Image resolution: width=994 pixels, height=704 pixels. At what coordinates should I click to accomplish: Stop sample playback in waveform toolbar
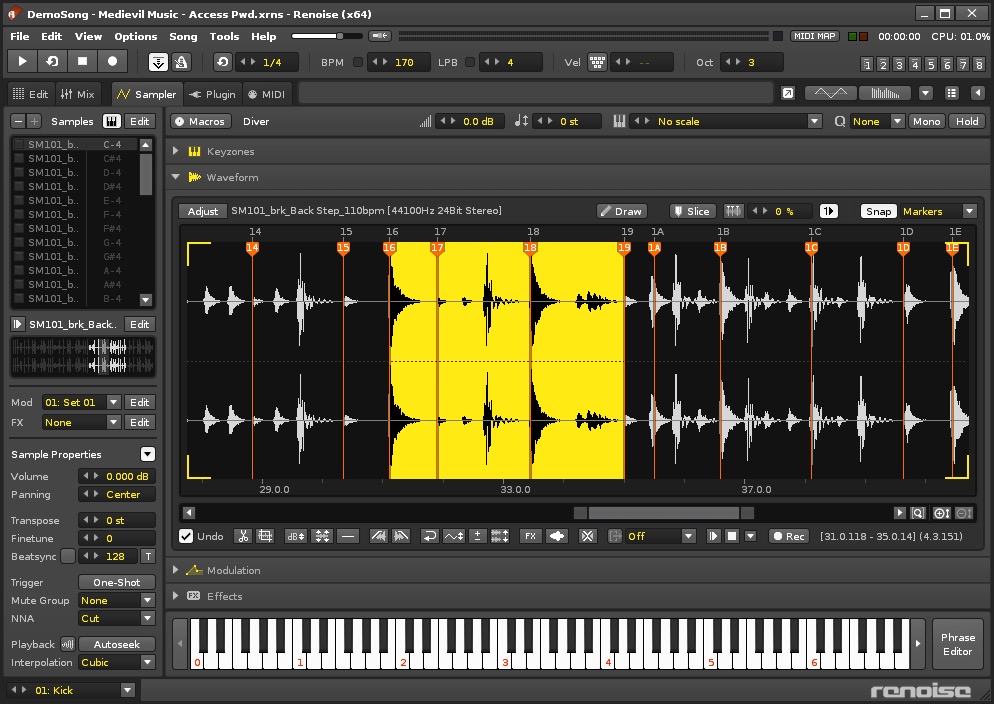click(732, 536)
